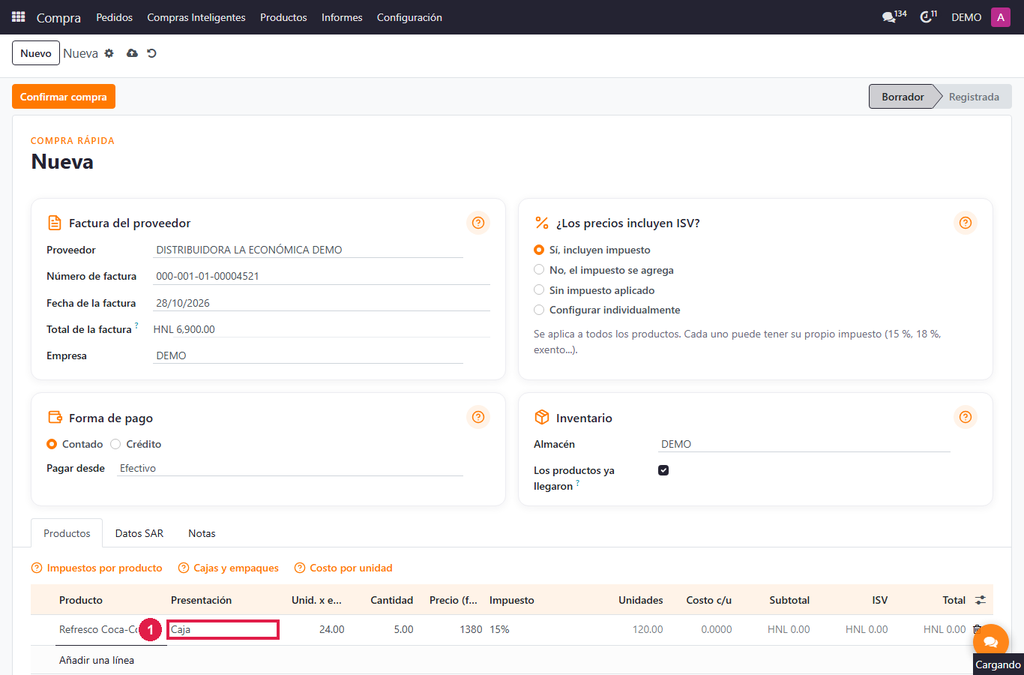
Task: Open the Costo por unidad help link
Action: (344, 568)
